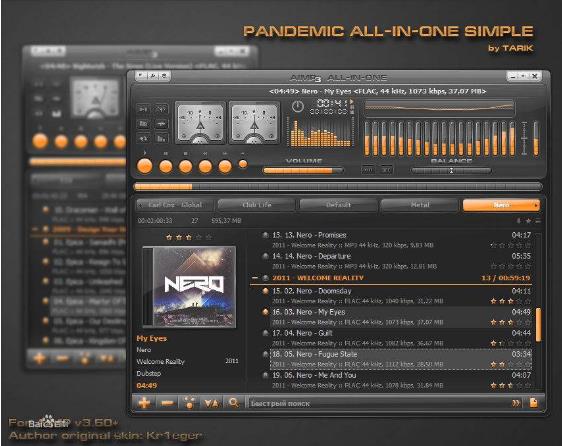Click the magnifier search icon
Viewport: 562px width, 446px height.
click(x=233, y=403)
